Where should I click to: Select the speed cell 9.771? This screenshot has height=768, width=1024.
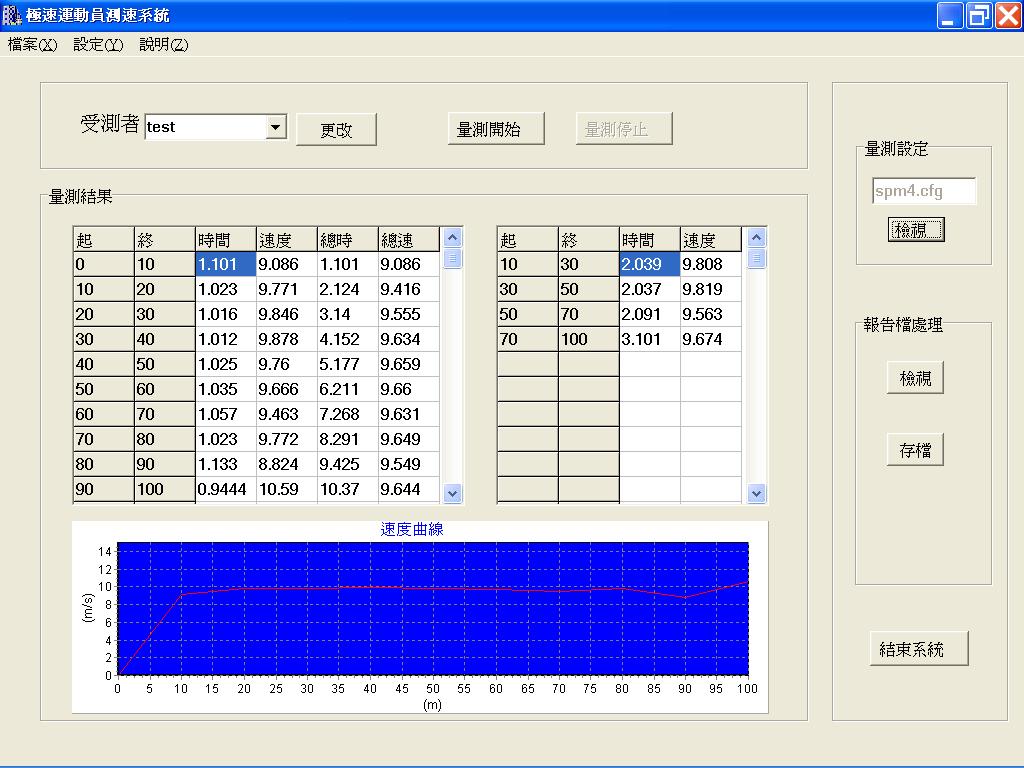[x=287, y=289]
